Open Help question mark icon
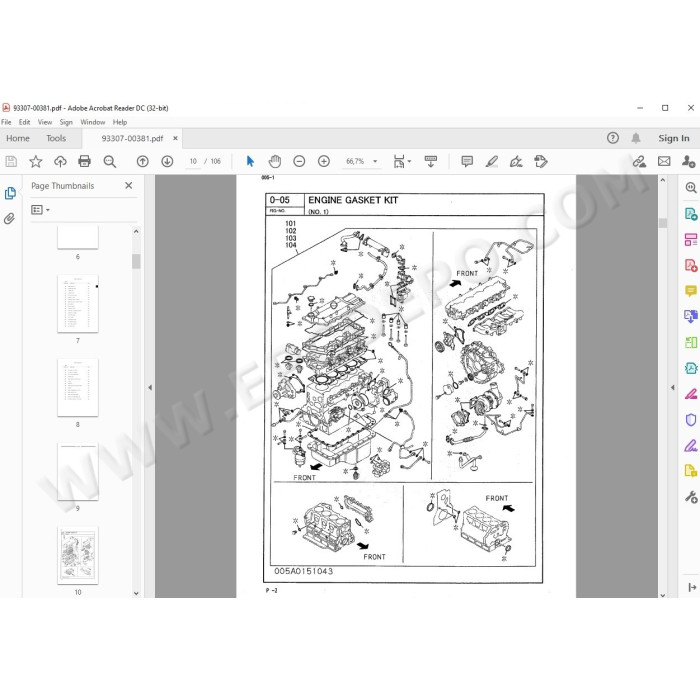700x700 pixels. [613, 138]
